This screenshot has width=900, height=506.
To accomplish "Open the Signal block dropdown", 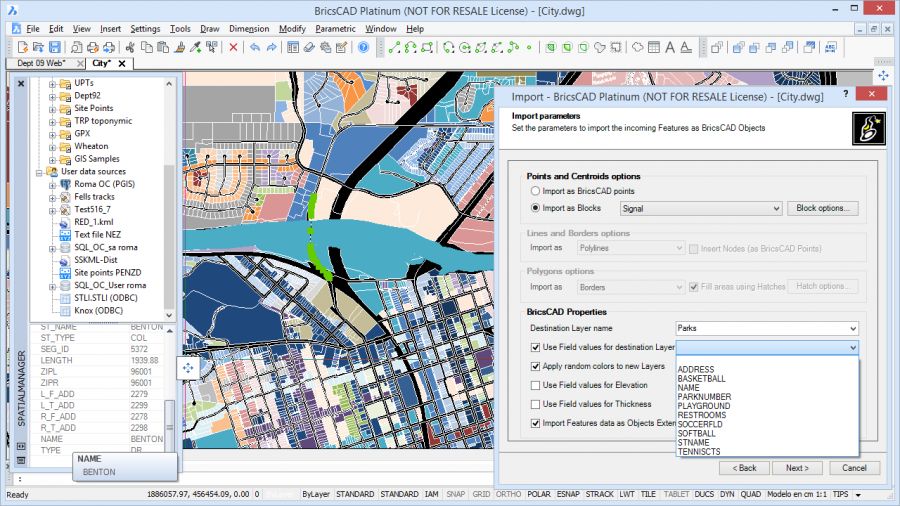I will tap(776, 209).
